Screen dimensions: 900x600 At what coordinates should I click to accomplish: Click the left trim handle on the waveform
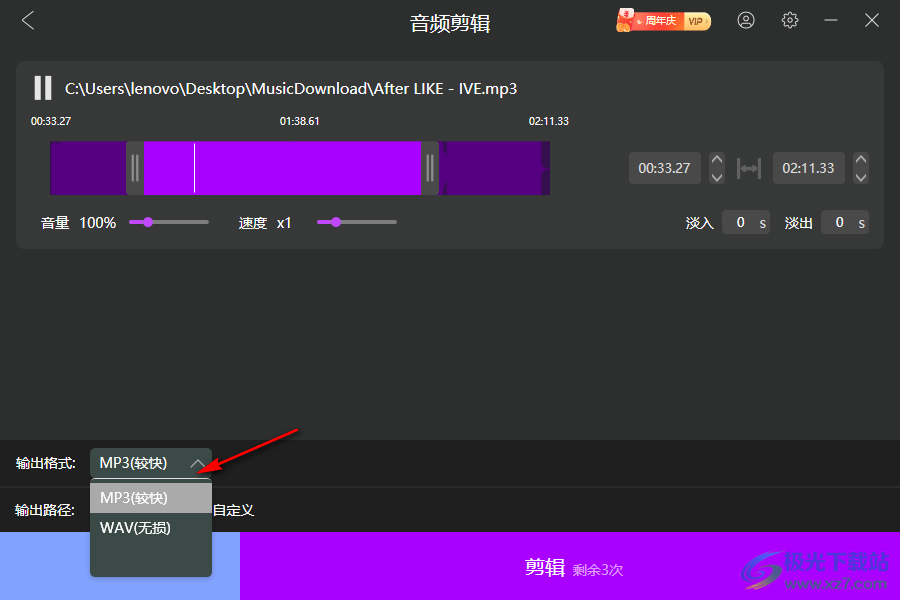136,168
